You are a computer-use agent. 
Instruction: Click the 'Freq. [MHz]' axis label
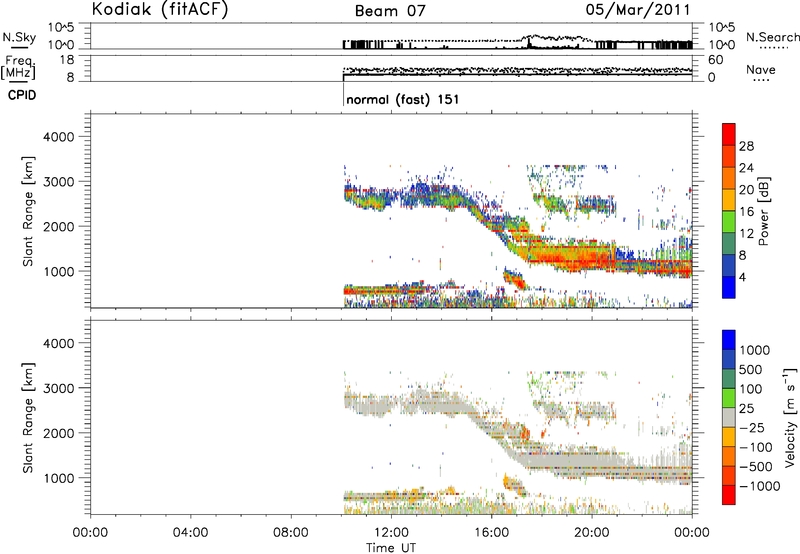pyautogui.click(x=19, y=67)
